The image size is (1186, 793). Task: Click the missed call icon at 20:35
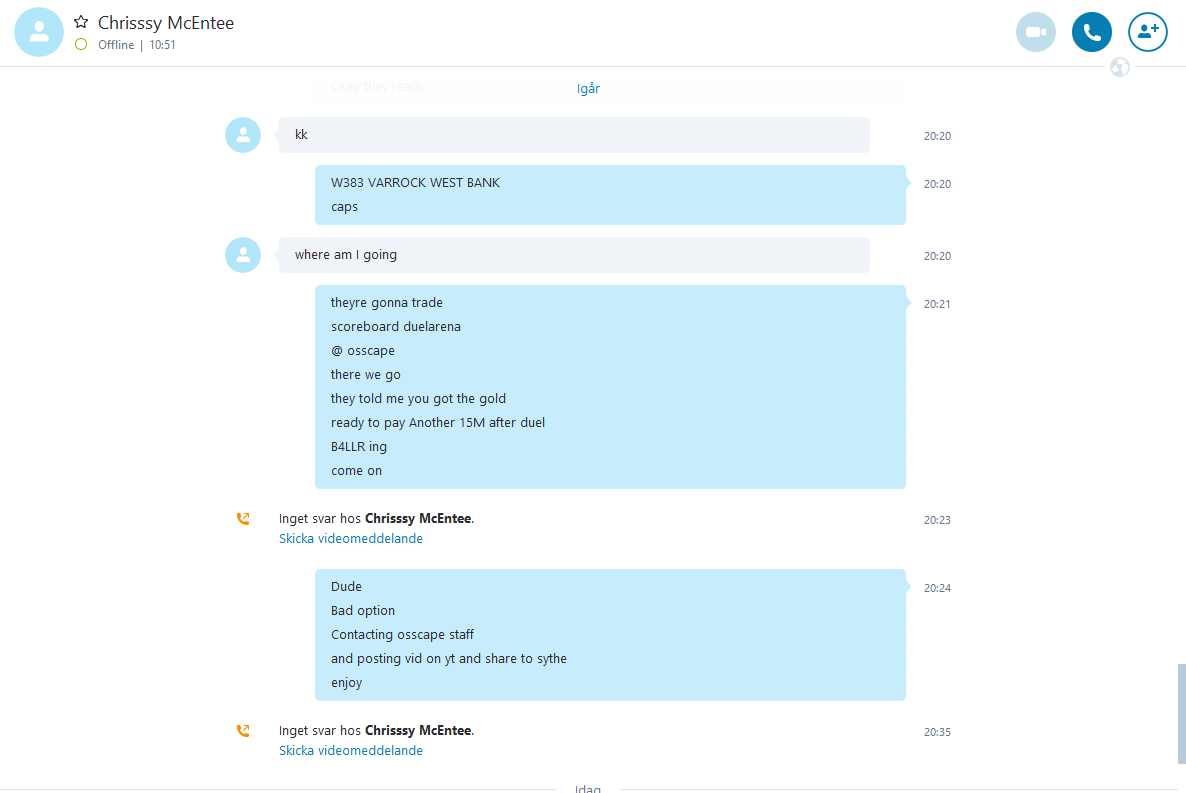243,731
